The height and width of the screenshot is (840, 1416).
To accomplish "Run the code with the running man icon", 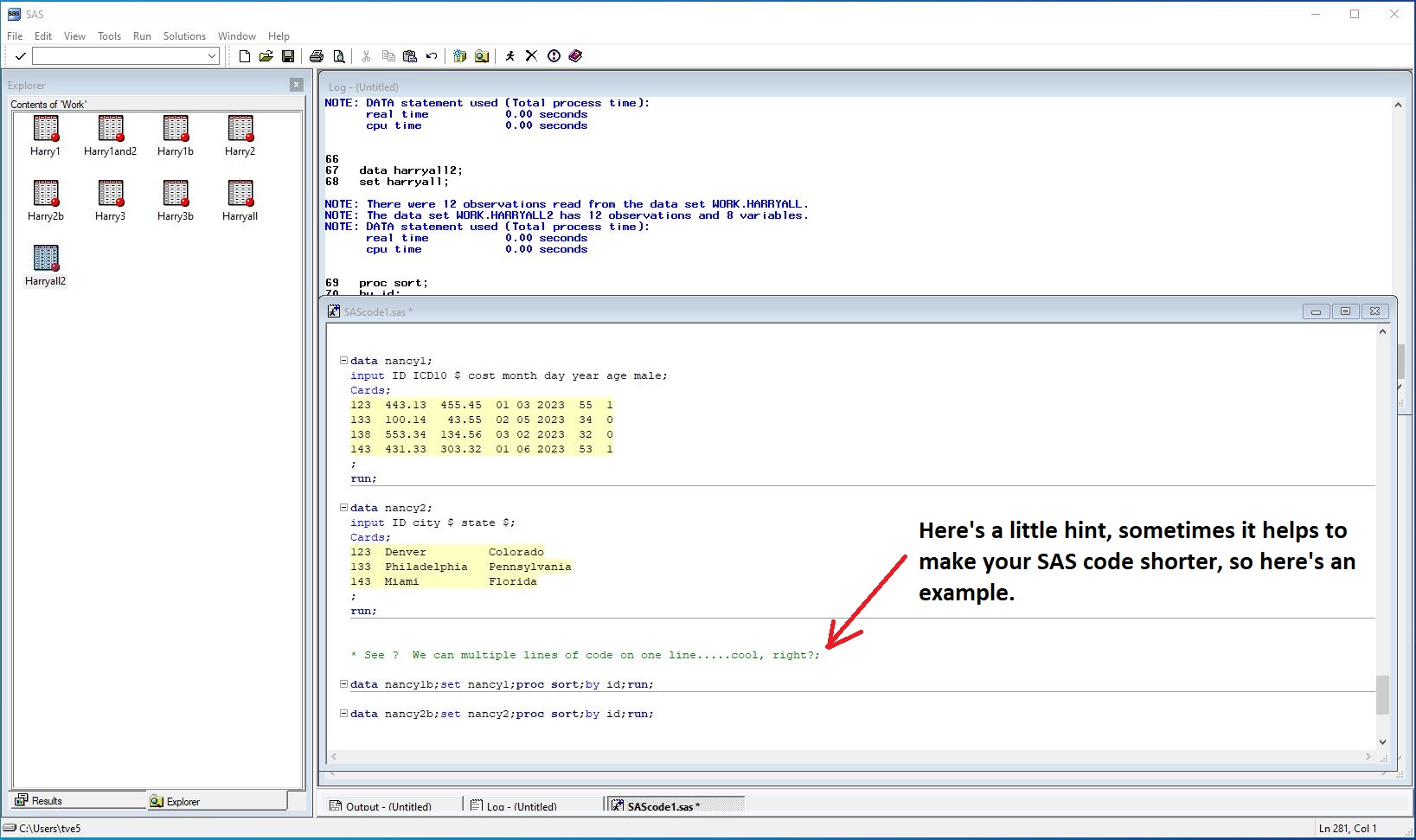I will [510, 56].
